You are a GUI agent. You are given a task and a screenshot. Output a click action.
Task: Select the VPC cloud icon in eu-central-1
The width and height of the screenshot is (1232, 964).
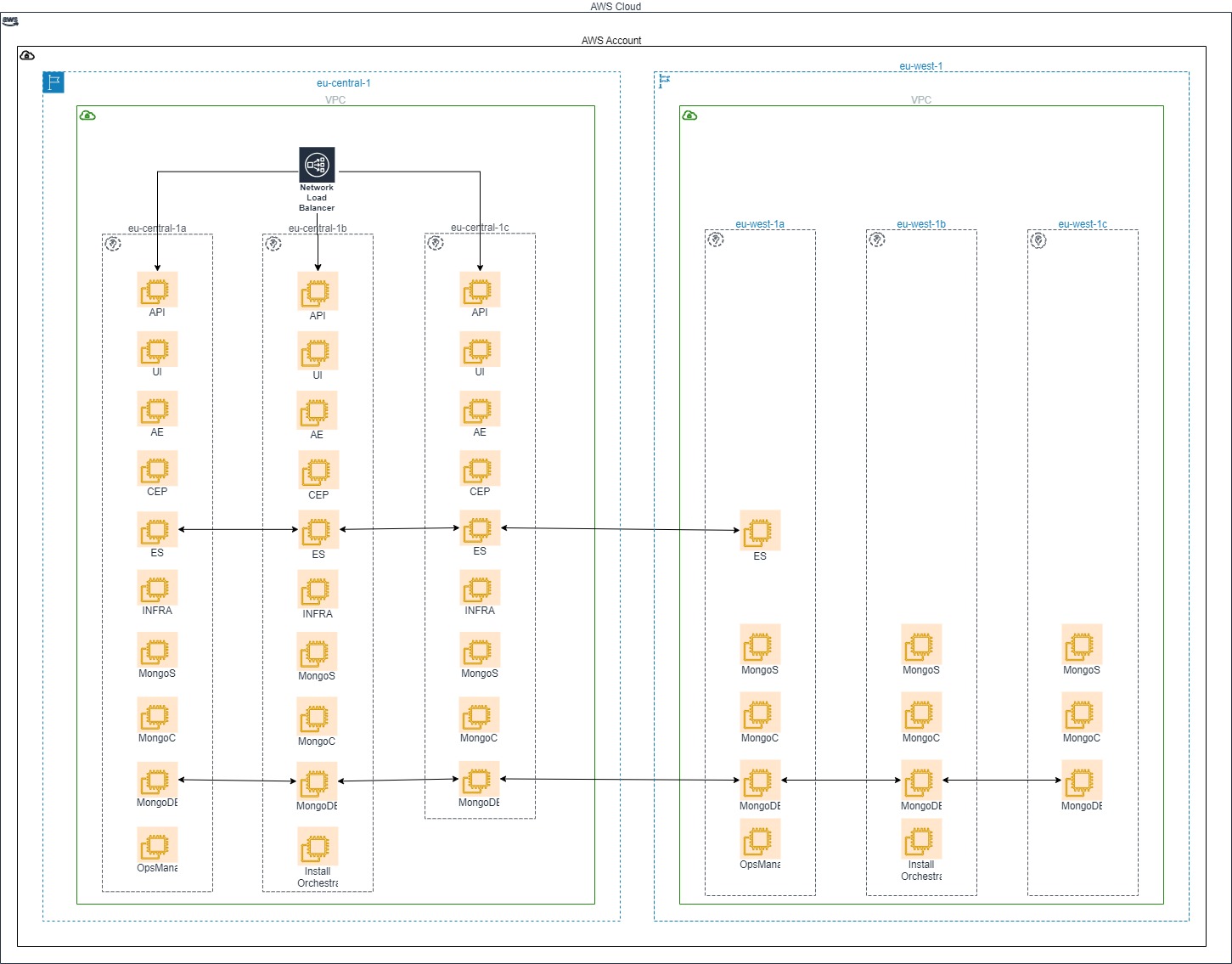[86, 116]
